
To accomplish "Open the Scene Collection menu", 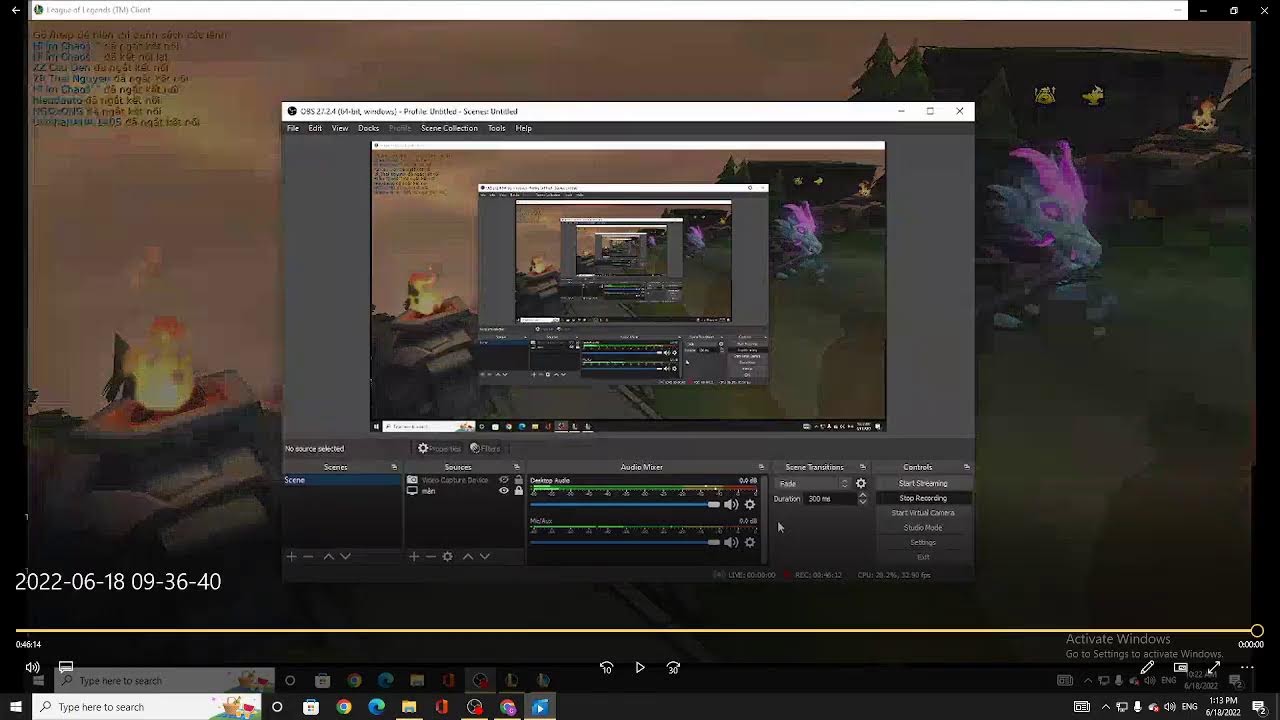I will click(449, 128).
